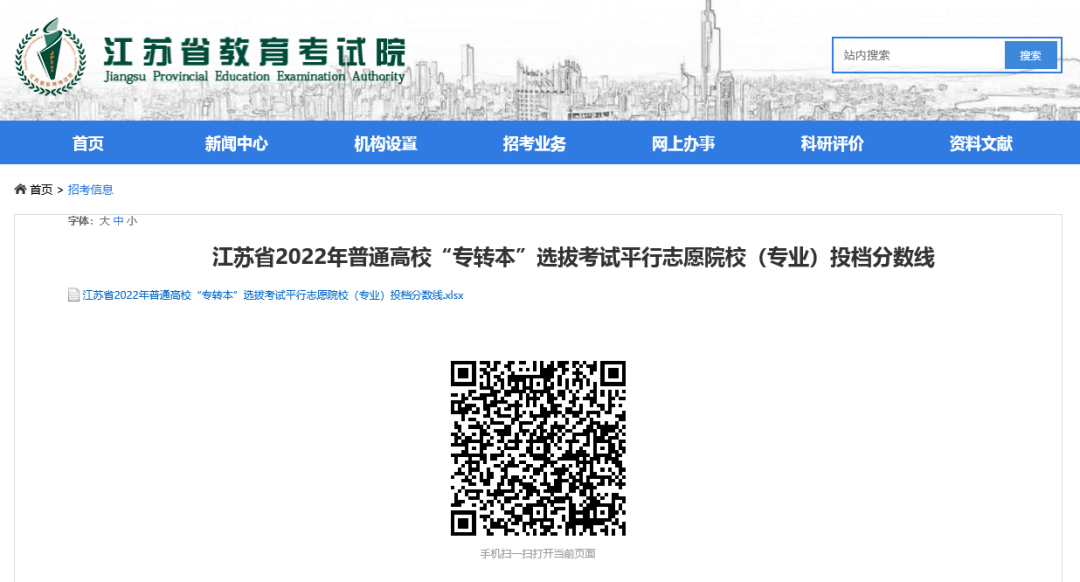Click the Jiangsu Education Examination Authority logo emblem
1080x582 pixels.
[50, 57]
